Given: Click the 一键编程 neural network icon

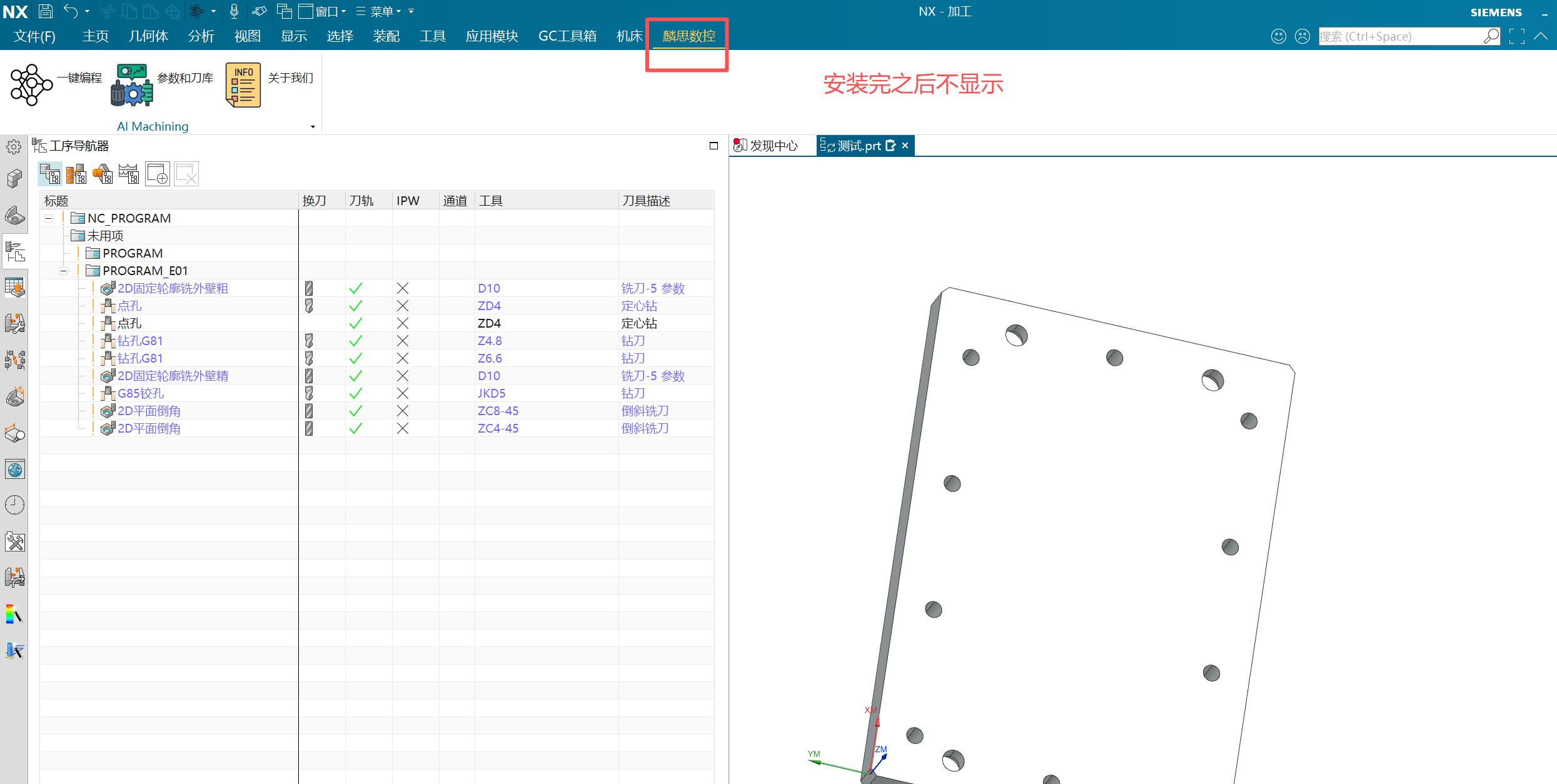Looking at the screenshot, I should 31,84.
